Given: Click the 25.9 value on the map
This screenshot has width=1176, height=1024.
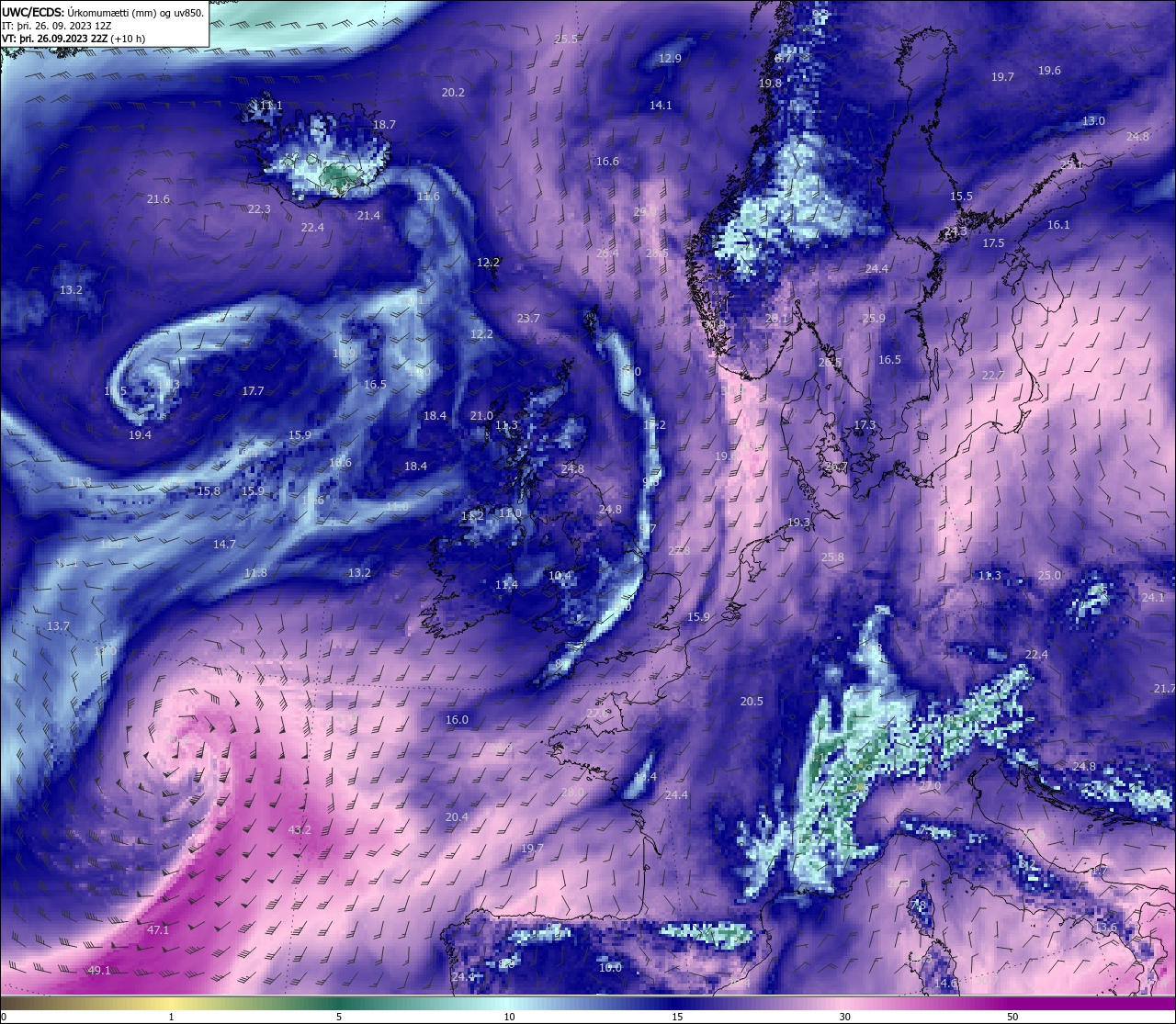Looking at the screenshot, I should pyautogui.click(x=874, y=318).
